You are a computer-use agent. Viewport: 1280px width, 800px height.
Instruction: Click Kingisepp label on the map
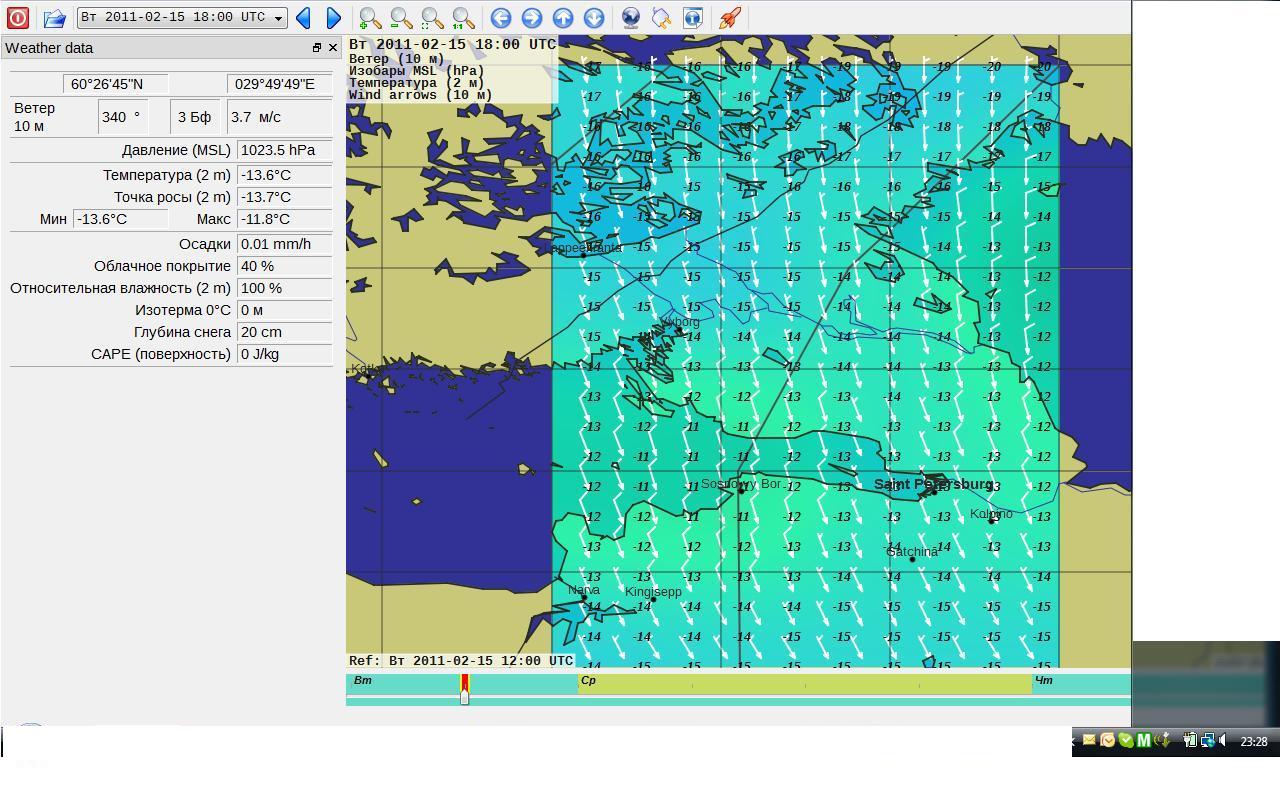[x=653, y=591]
